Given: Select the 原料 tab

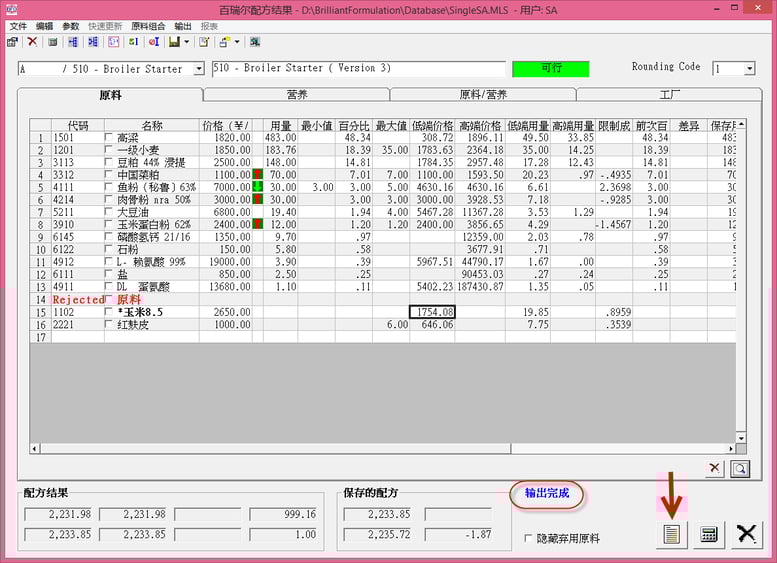Looking at the screenshot, I should pos(110,95).
